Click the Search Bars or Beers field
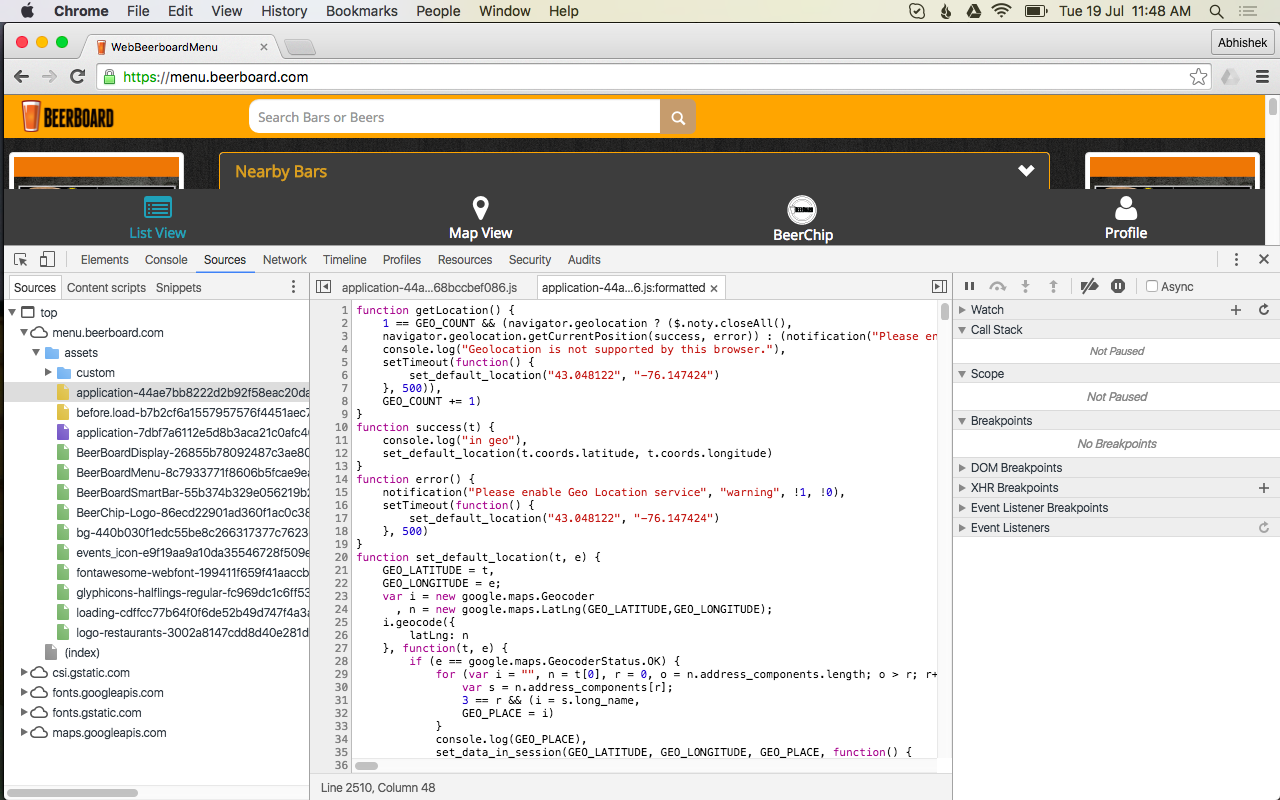 point(455,117)
